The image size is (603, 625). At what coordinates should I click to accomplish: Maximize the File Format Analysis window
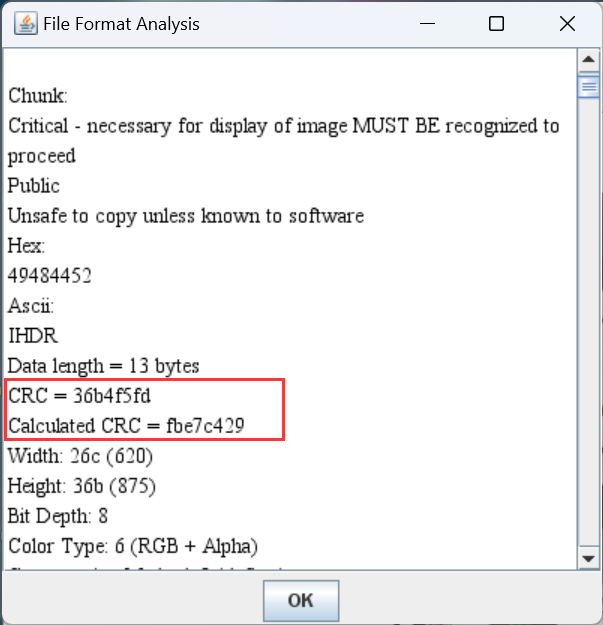point(496,24)
